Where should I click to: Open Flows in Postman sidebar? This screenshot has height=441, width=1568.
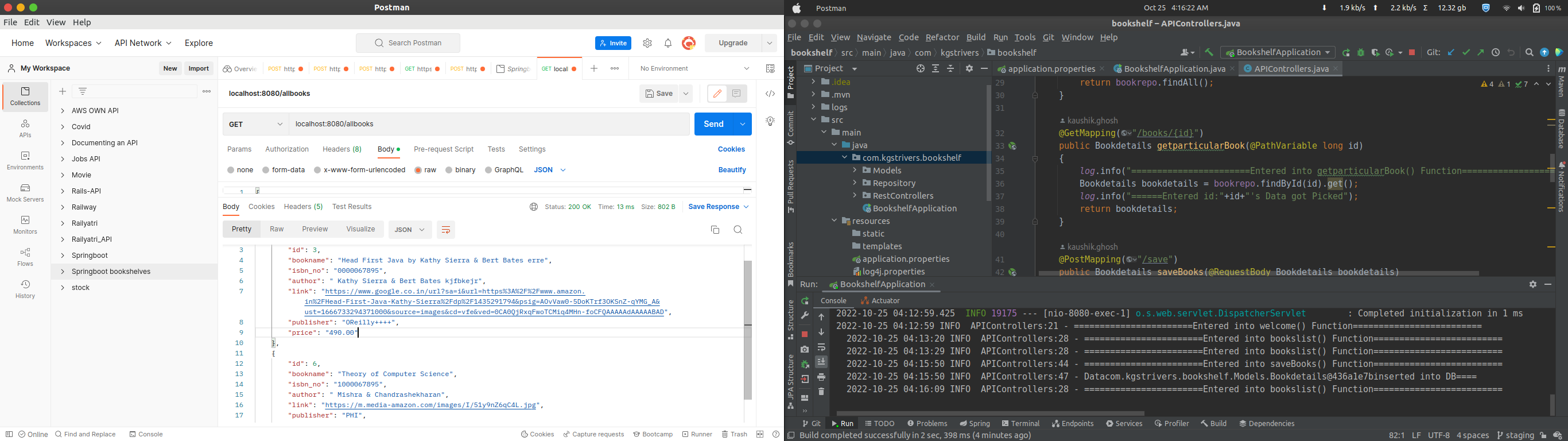25,258
